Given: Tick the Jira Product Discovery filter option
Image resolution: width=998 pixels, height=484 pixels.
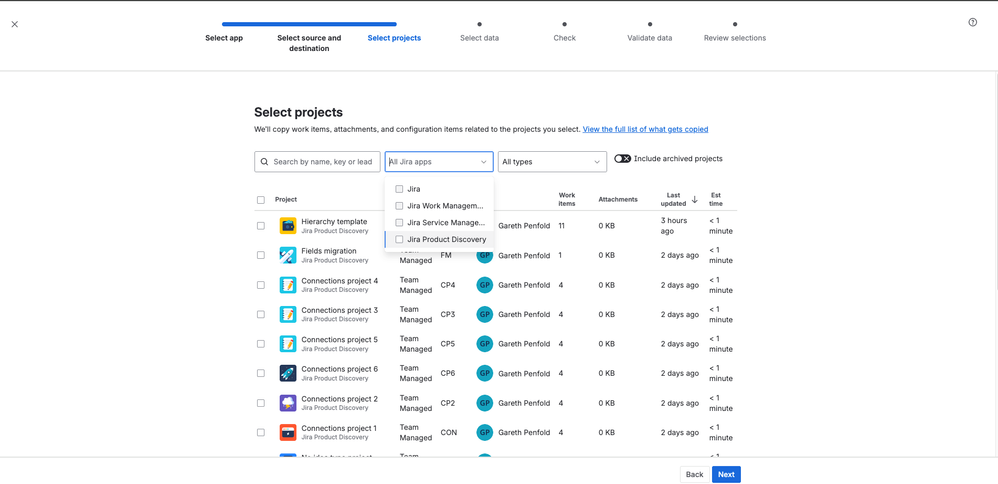Looking at the screenshot, I should point(399,239).
